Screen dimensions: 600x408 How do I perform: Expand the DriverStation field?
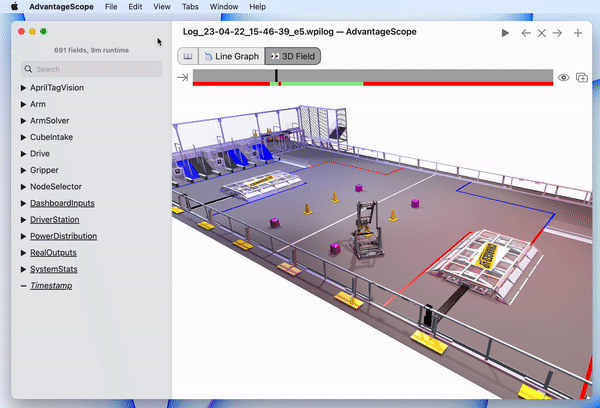click(23, 220)
